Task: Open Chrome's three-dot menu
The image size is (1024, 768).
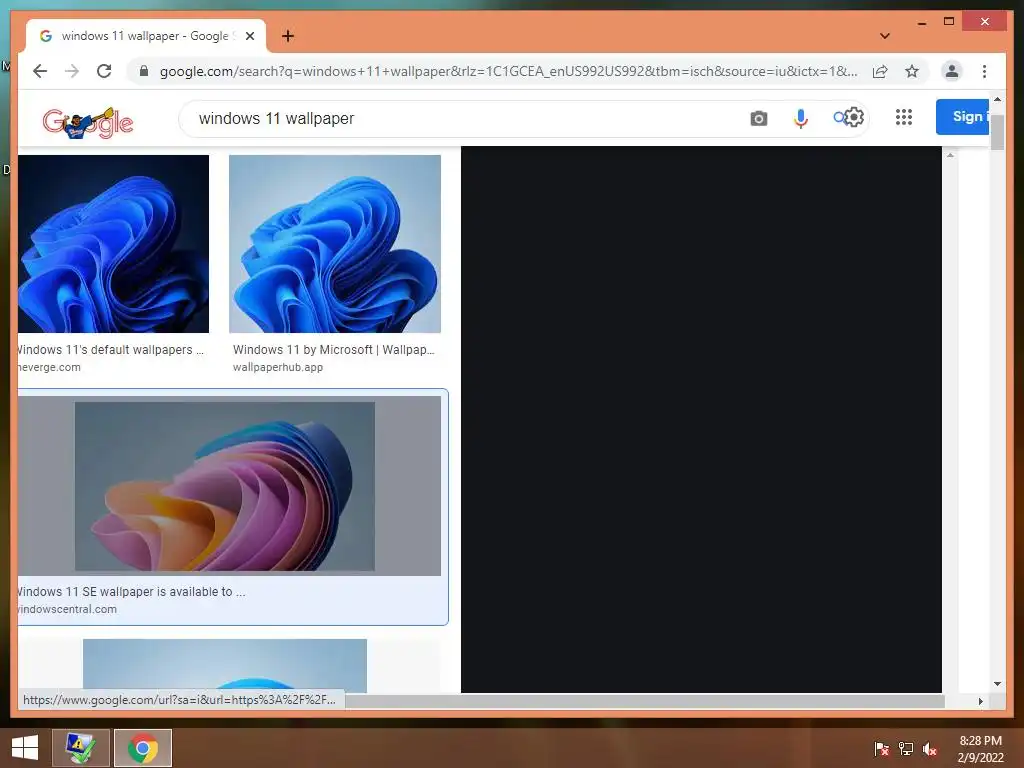Action: 984,71
